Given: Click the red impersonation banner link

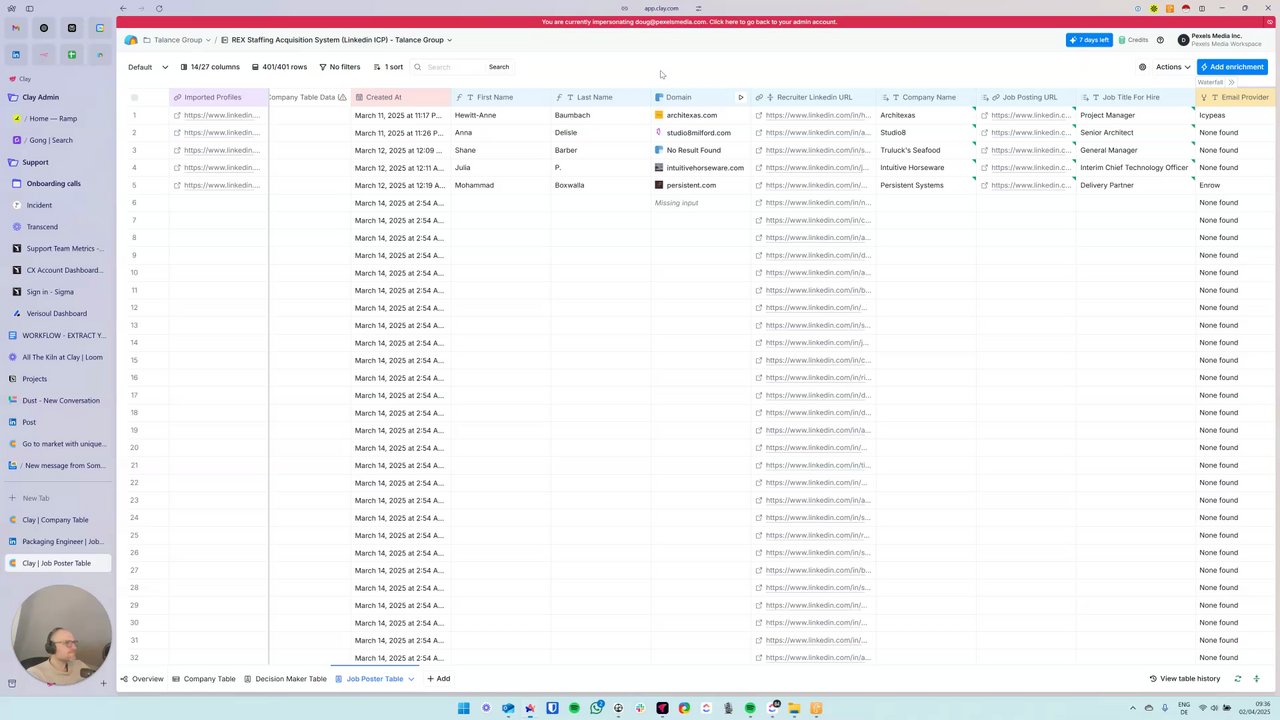Looking at the screenshot, I should (689, 21).
